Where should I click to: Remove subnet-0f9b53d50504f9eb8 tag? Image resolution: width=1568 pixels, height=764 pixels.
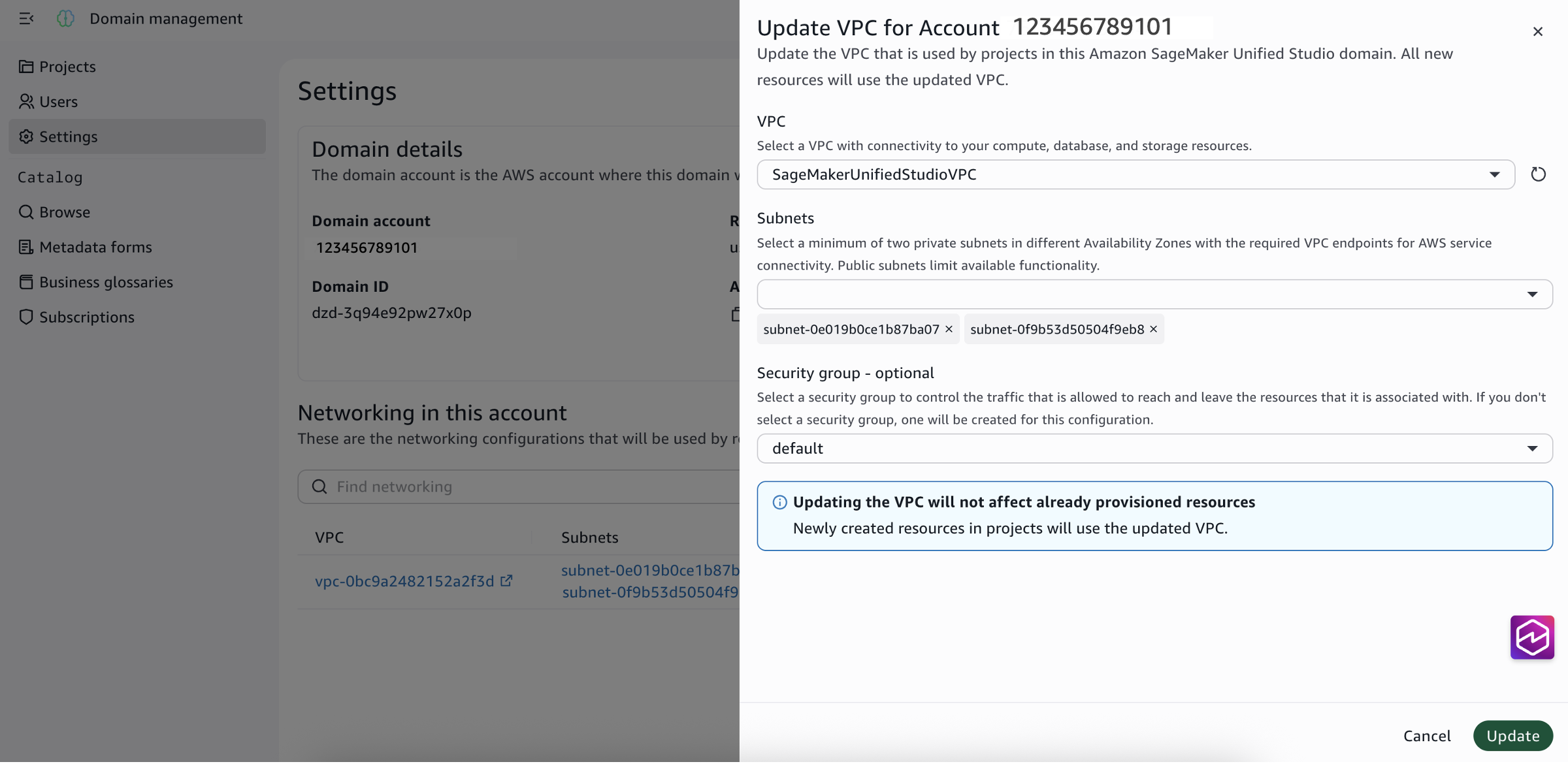(x=1153, y=329)
